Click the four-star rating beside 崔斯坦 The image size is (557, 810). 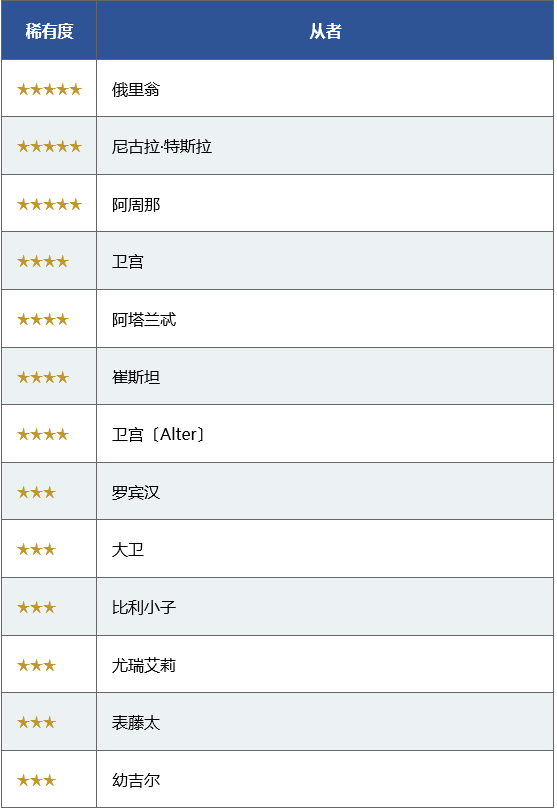click(x=43, y=377)
